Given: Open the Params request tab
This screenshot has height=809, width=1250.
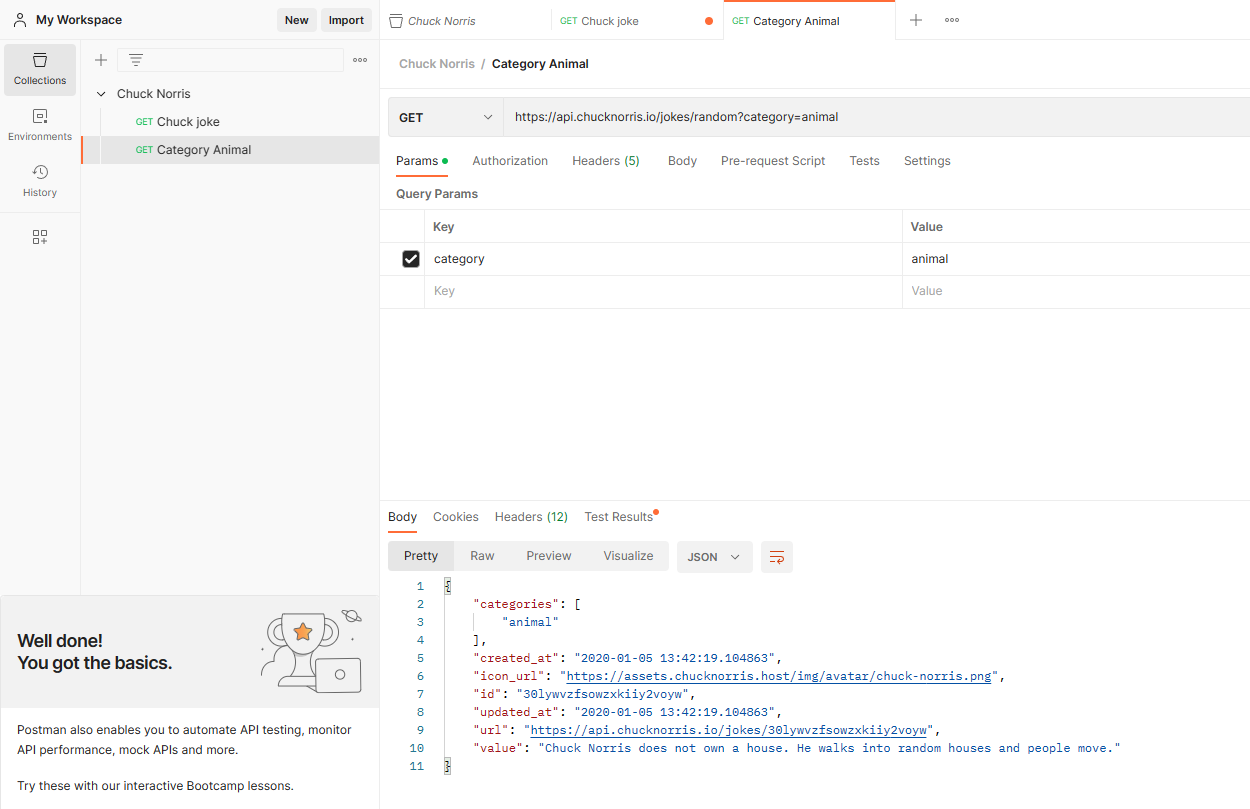Looking at the screenshot, I should (x=421, y=161).
